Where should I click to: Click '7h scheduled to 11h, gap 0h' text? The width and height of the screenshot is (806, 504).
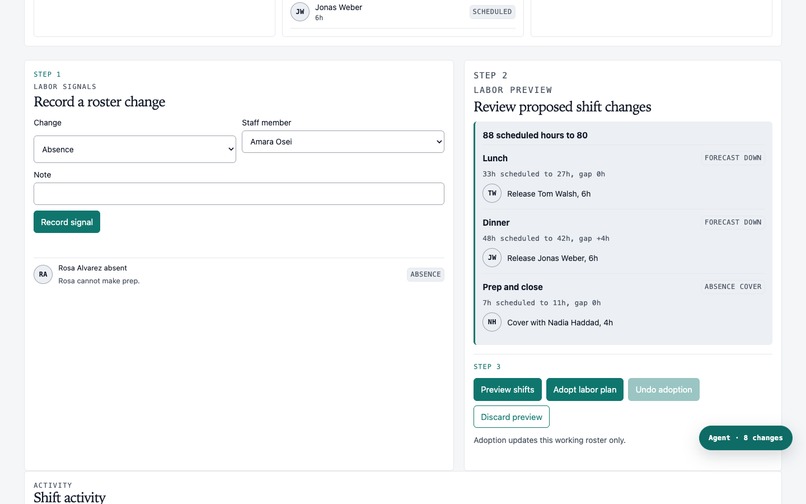(541, 302)
